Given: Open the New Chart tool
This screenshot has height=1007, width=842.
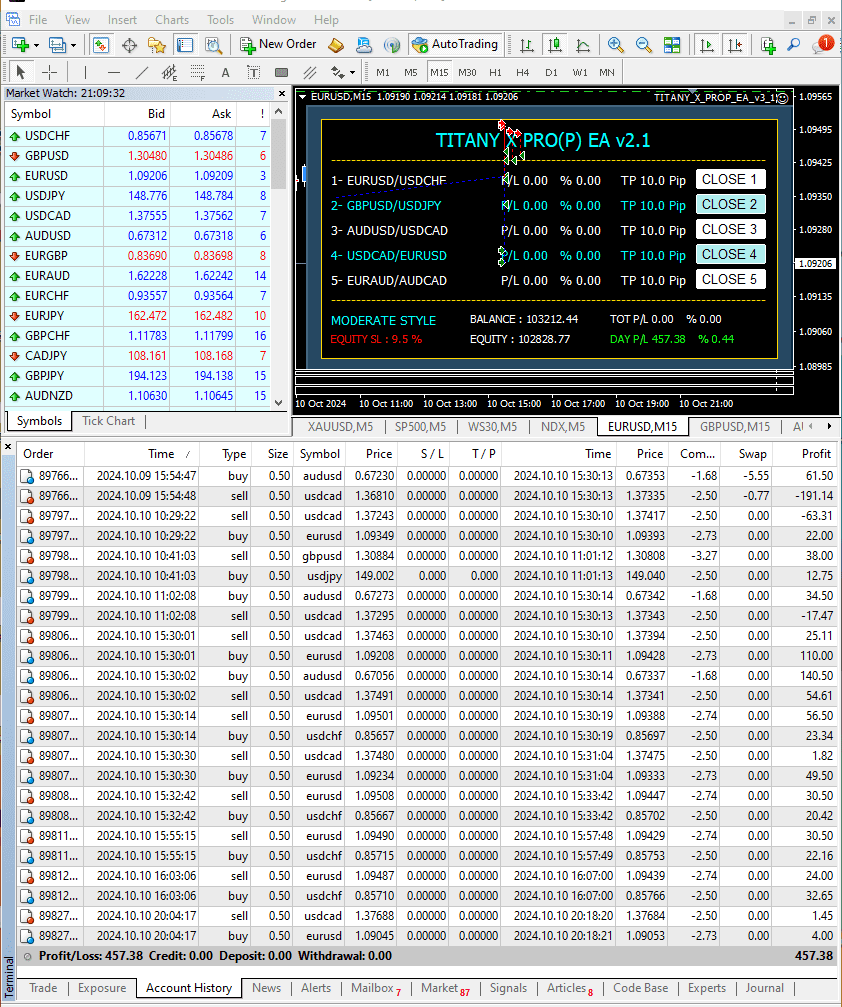Looking at the screenshot, I should pos(20,45).
